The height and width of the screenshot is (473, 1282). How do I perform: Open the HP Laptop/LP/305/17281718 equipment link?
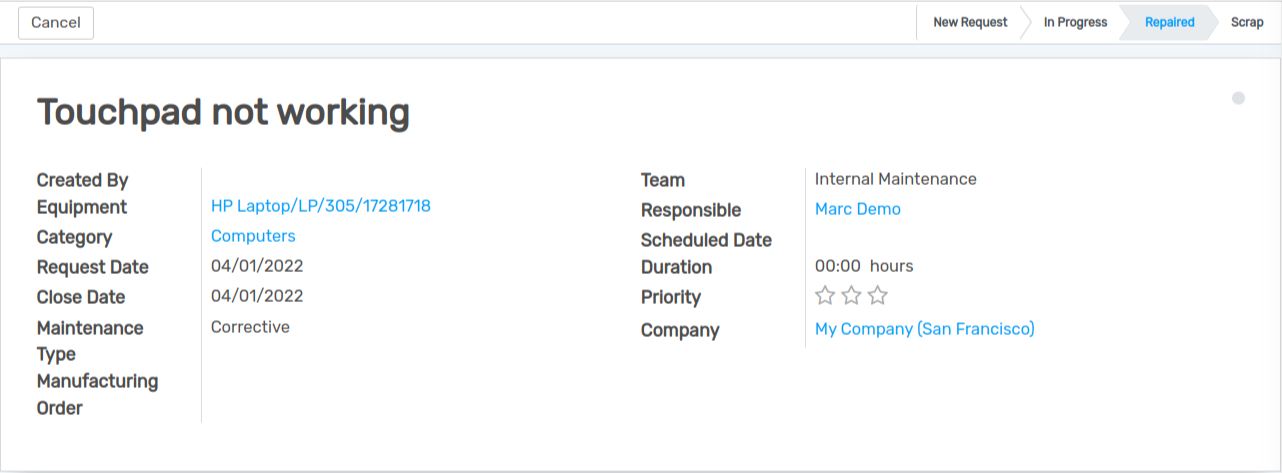[320, 206]
